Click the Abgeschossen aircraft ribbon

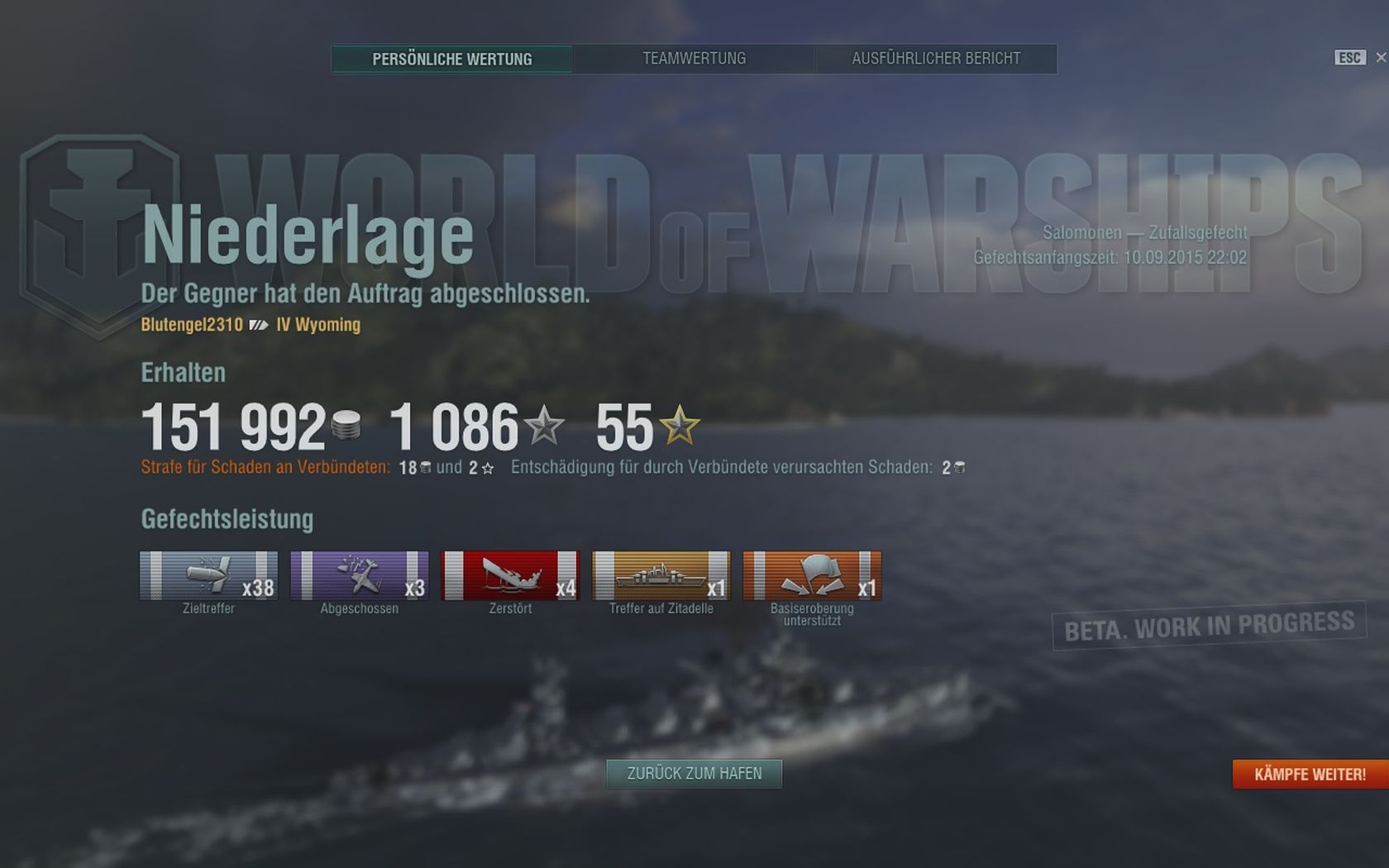click(x=360, y=575)
